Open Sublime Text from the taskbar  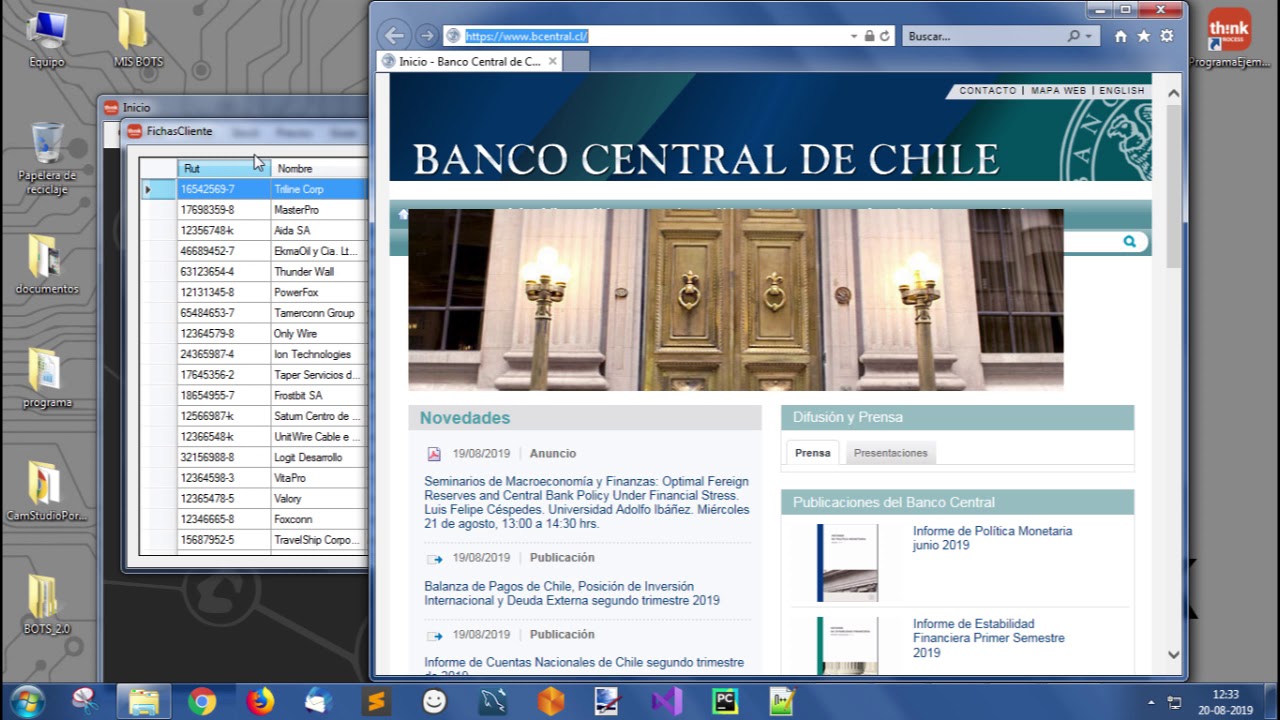pyautogui.click(x=376, y=702)
